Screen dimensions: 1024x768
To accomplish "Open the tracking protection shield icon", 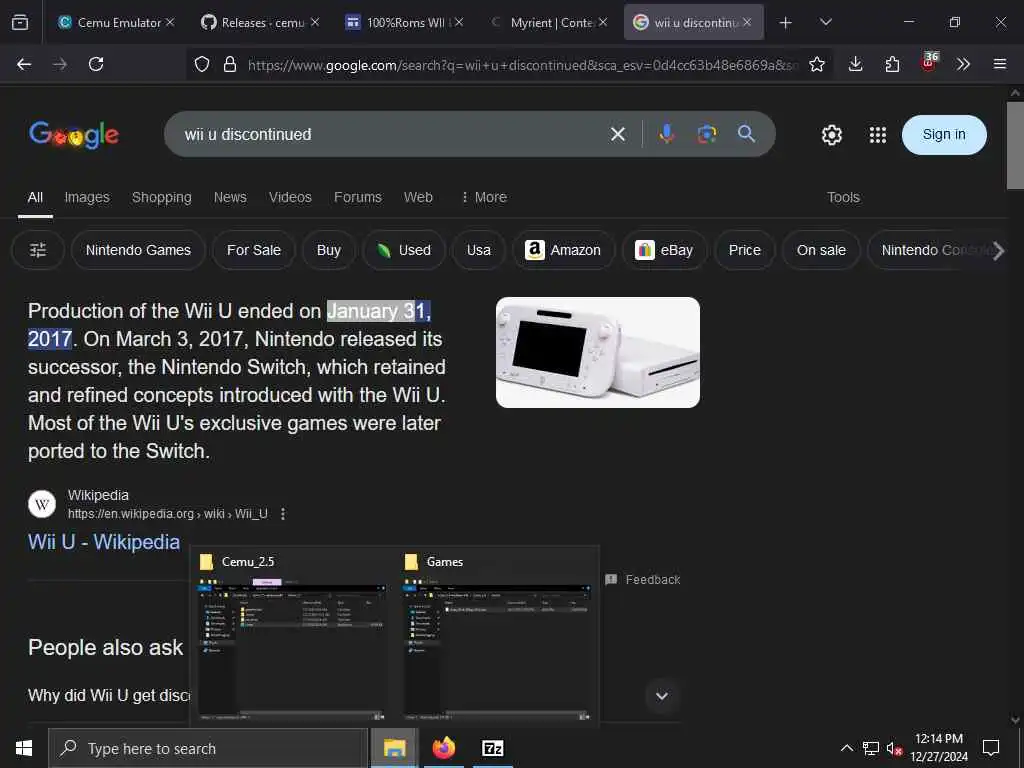I will click(202, 64).
